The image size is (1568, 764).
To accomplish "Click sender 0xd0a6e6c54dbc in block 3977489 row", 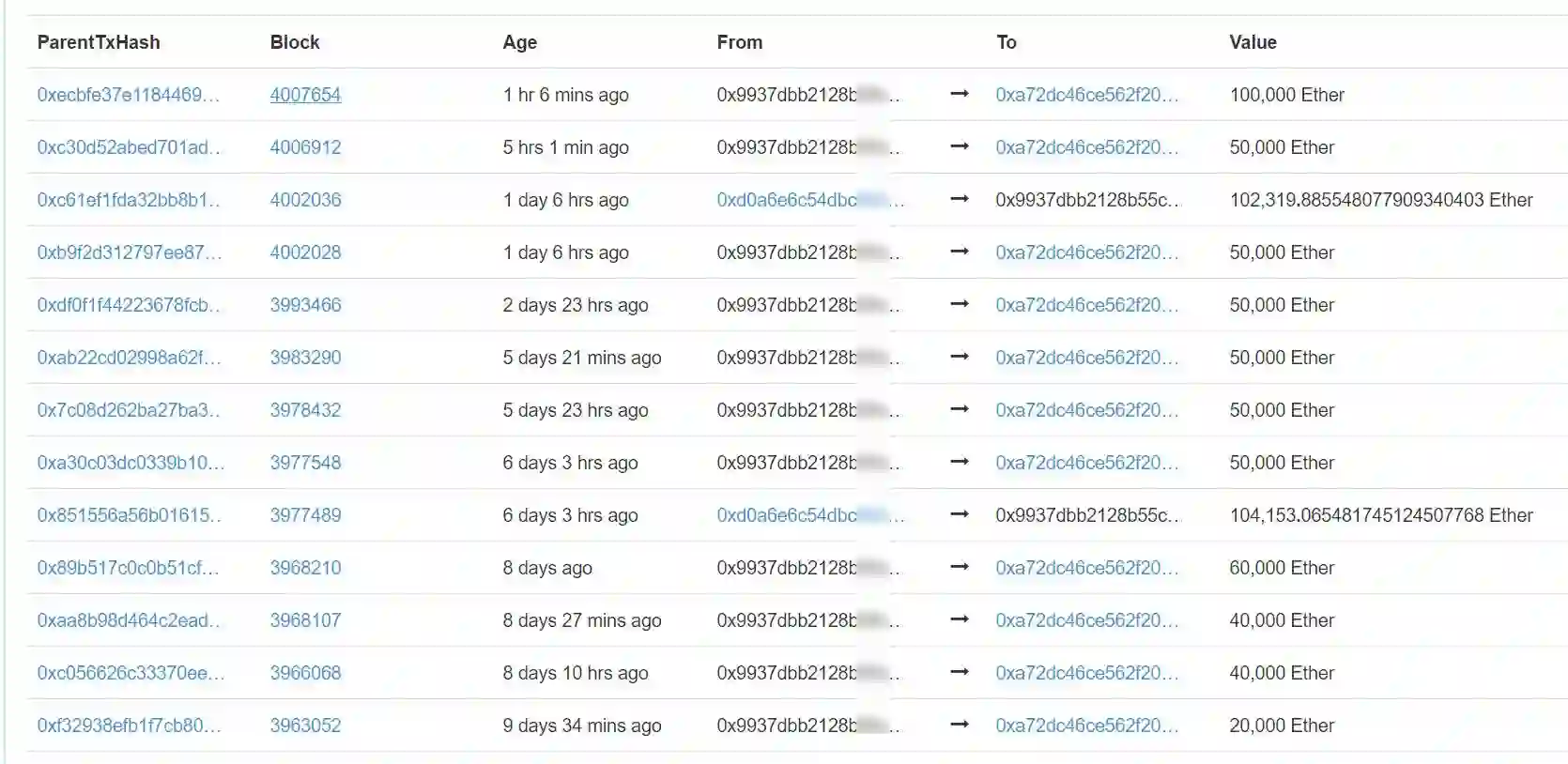I will 787,515.
